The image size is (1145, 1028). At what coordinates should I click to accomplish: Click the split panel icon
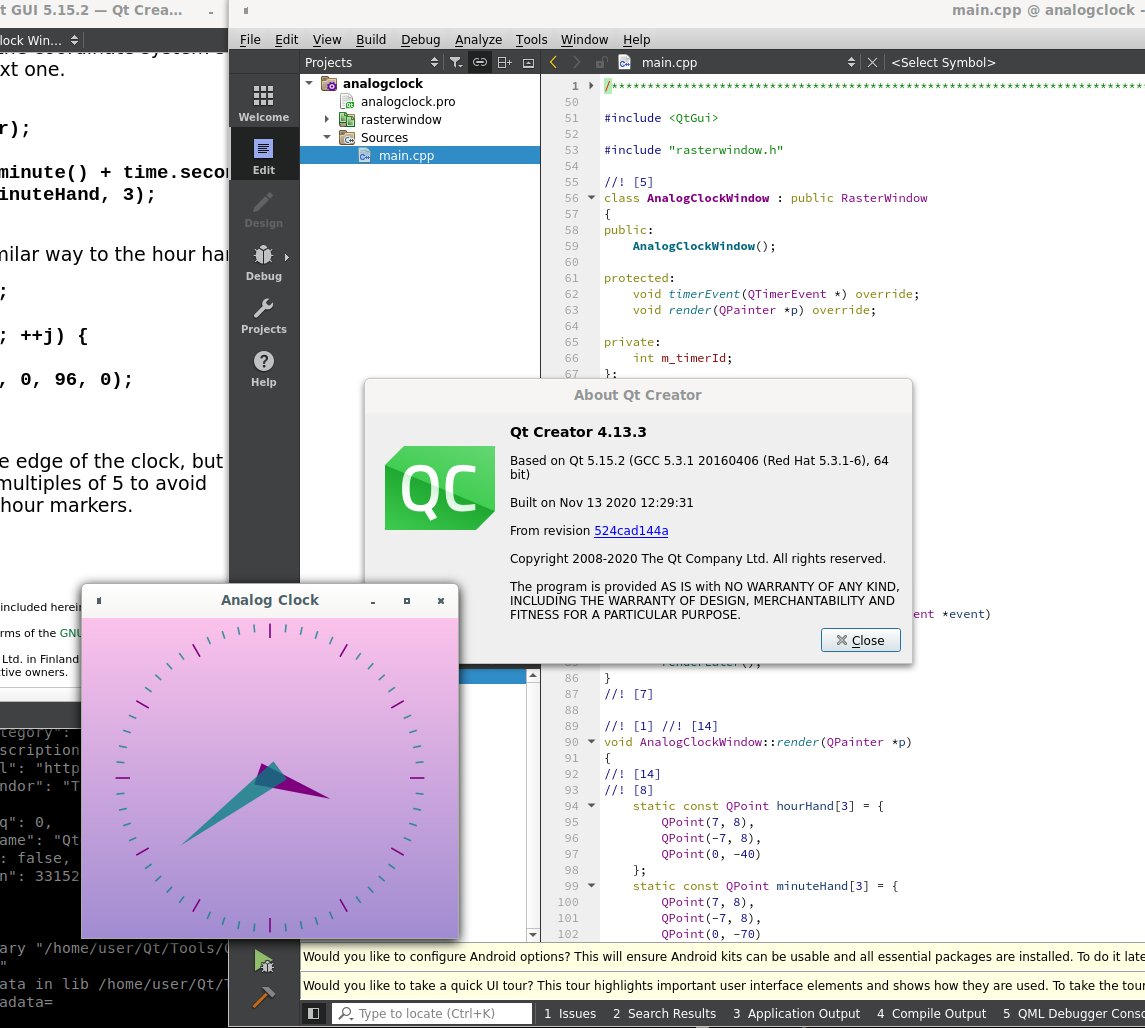coord(505,63)
